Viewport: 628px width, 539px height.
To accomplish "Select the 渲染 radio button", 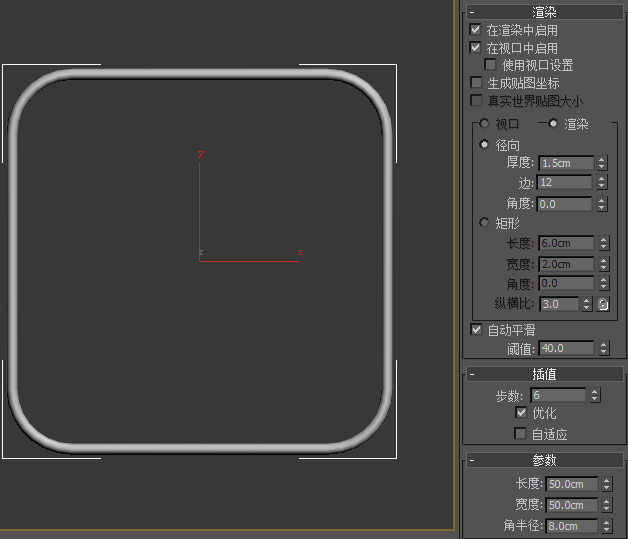I will (553, 124).
